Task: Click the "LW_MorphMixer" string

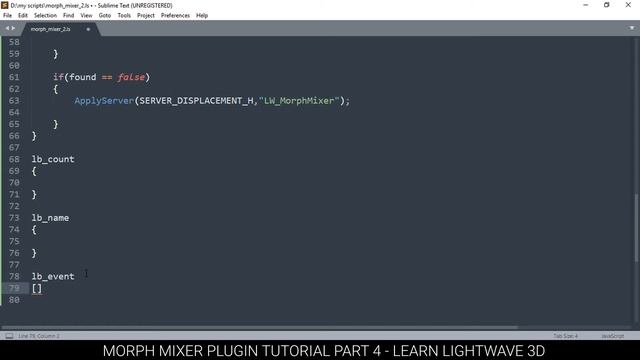Action: pos(299,101)
